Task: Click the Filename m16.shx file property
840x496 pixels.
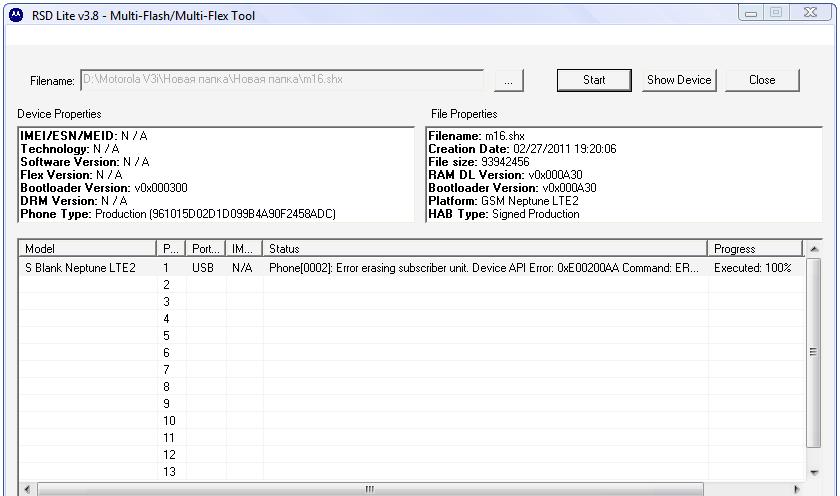Action: [x=476, y=136]
